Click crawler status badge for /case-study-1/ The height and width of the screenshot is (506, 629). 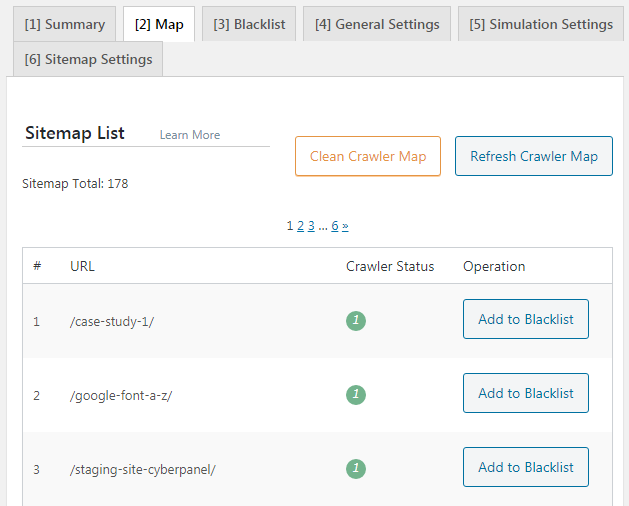coord(357,321)
